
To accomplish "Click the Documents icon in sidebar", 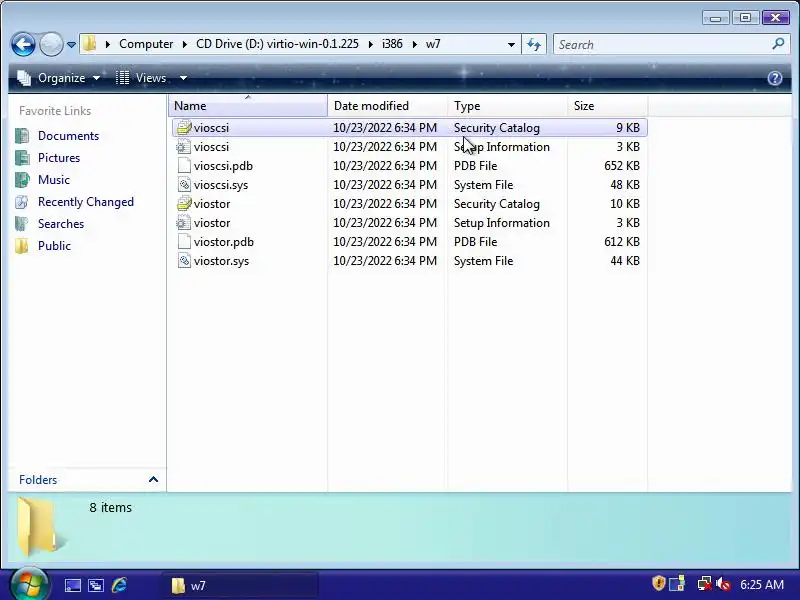I will pos(22,136).
